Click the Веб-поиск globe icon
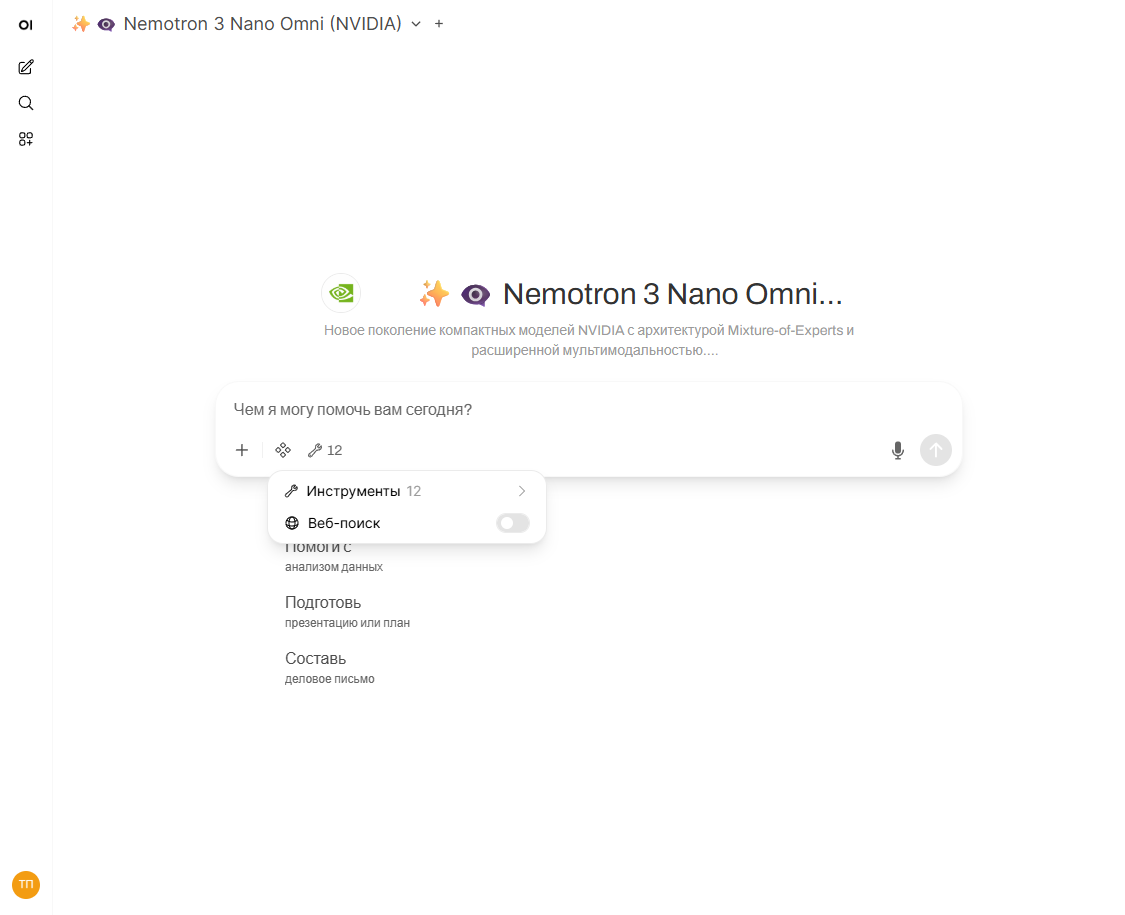1125x915 pixels. pyautogui.click(x=292, y=523)
